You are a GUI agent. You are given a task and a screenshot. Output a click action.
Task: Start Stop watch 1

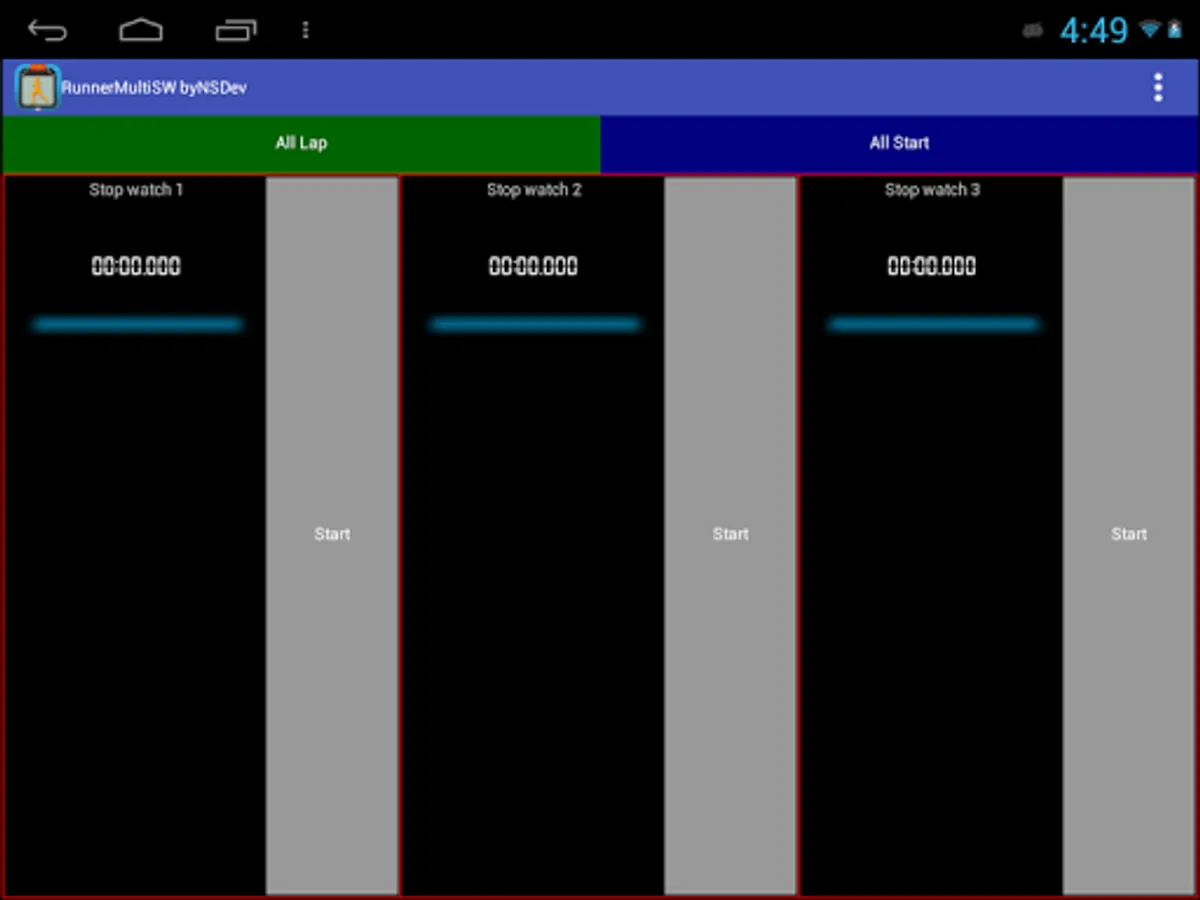[332, 535]
